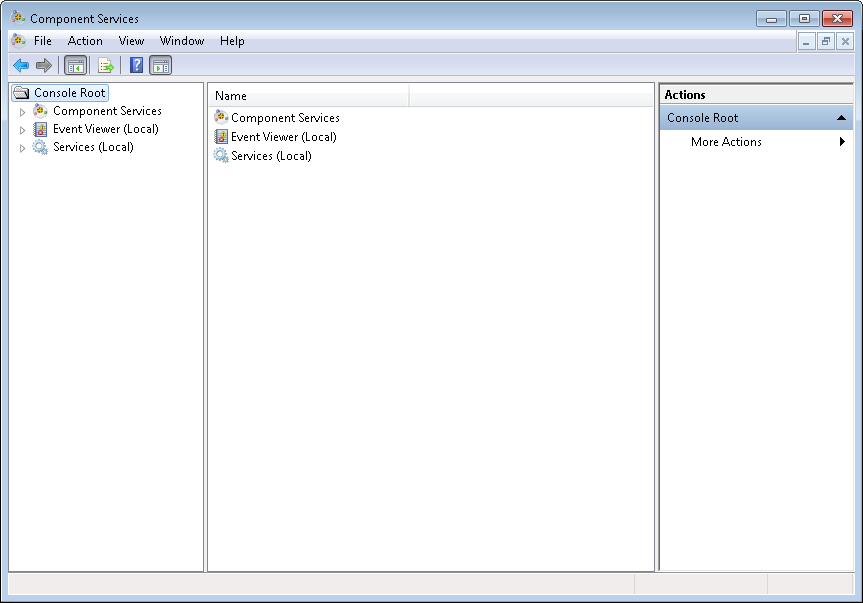Screen dimensions: 863x603
Task: Click the MMC icon left of File menu
Action: coord(19,40)
